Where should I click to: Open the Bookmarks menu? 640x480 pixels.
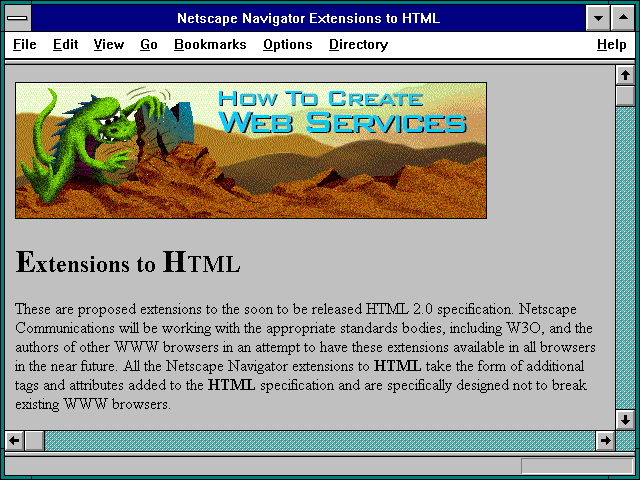point(210,44)
